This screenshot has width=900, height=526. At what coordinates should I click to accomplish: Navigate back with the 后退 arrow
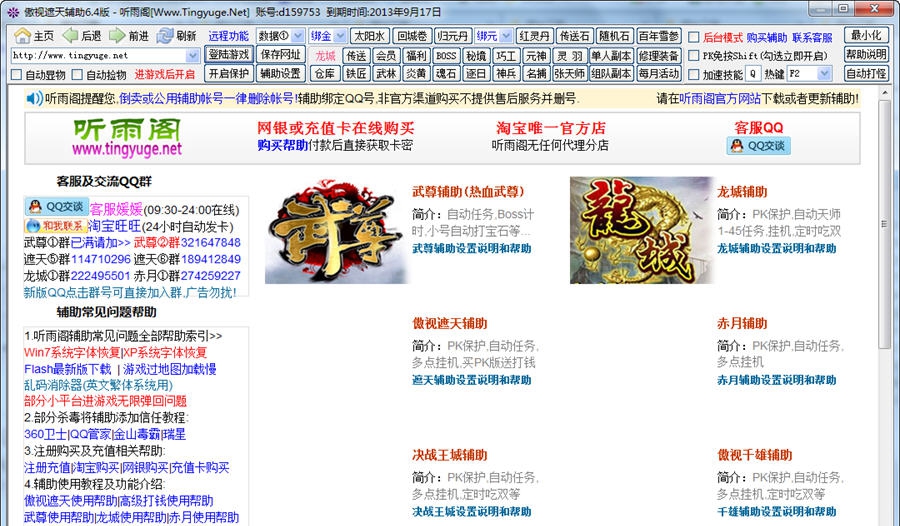[x=70, y=36]
